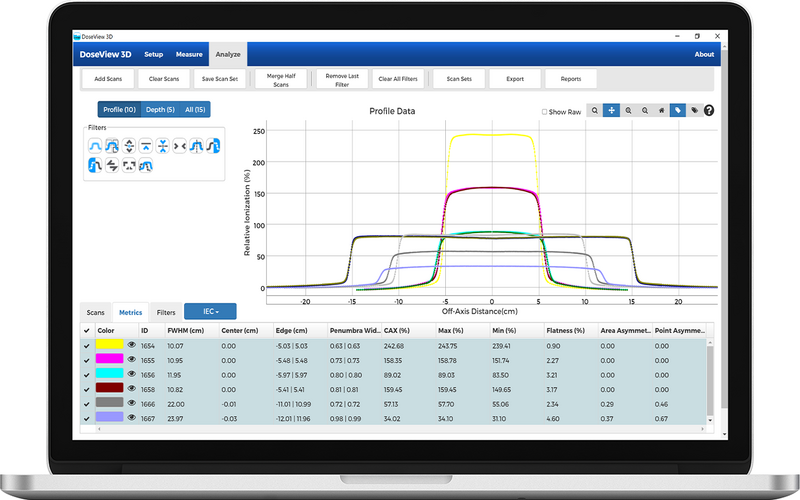Select the Depth (5) scan group
This screenshot has width=800, height=500.
coord(160,110)
